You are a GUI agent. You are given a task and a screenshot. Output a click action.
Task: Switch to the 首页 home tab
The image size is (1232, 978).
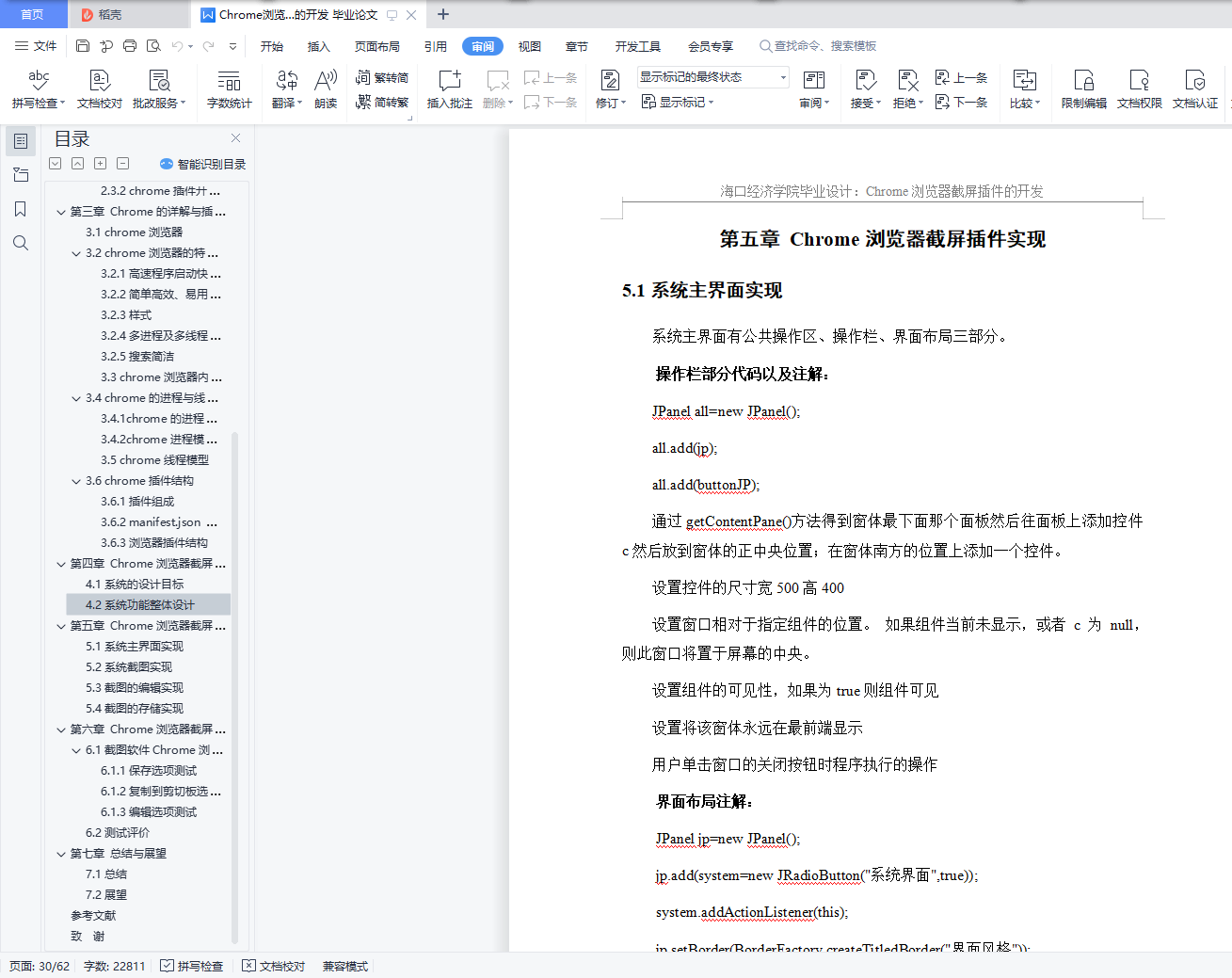[x=33, y=15]
